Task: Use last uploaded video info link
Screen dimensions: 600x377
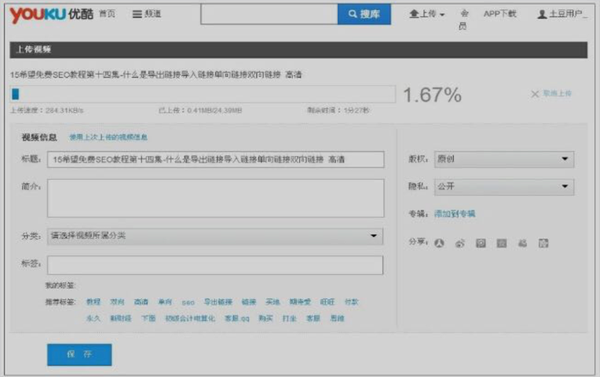Action: [108, 137]
